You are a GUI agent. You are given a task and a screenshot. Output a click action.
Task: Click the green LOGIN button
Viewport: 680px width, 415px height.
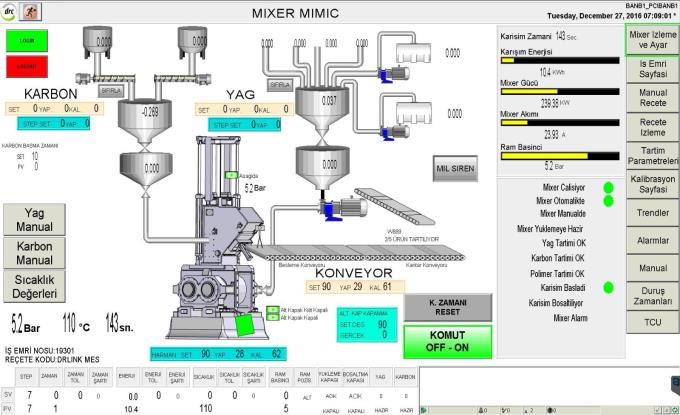coord(27,41)
